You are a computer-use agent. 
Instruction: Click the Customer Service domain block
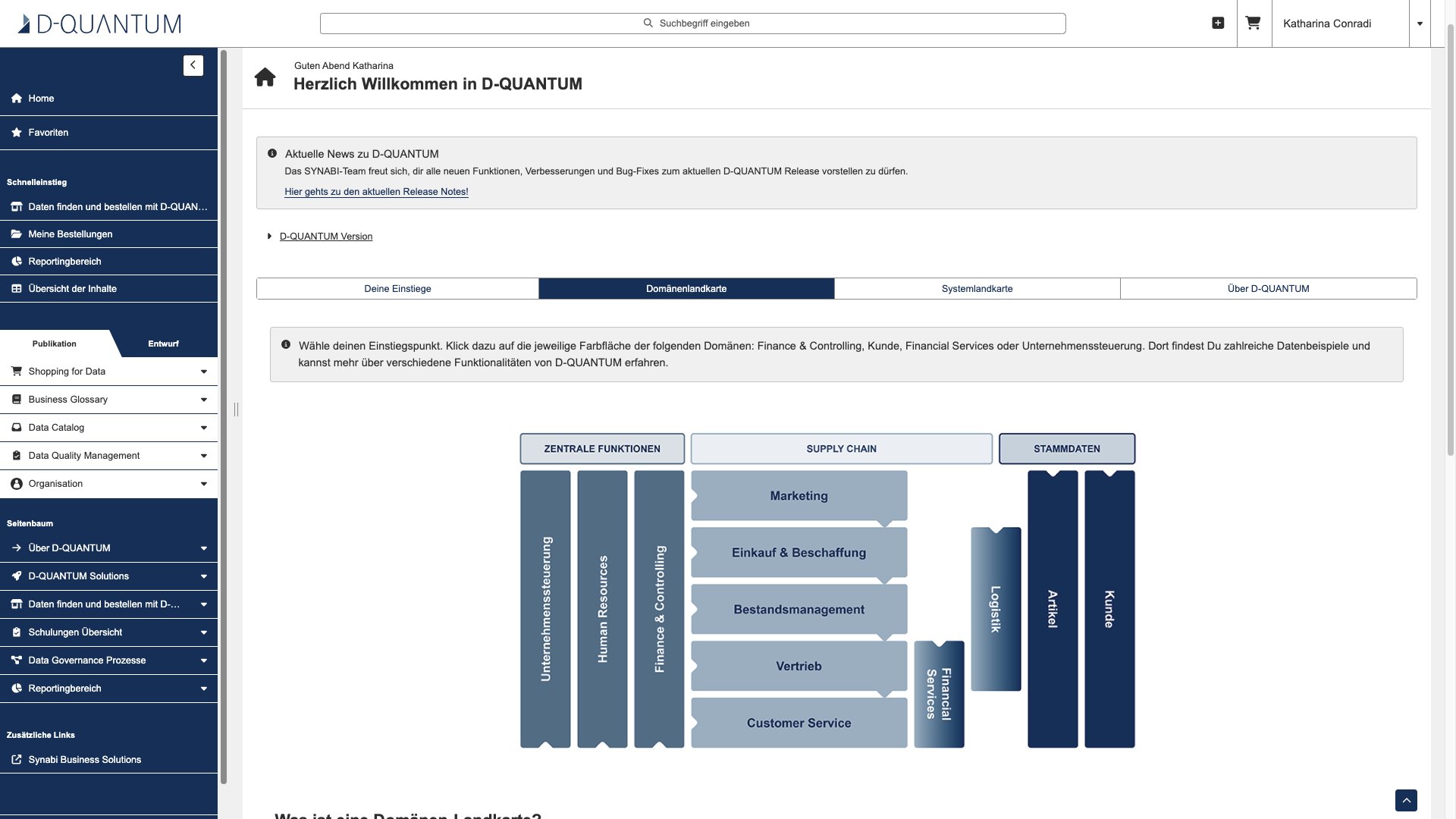pyautogui.click(x=799, y=723)
